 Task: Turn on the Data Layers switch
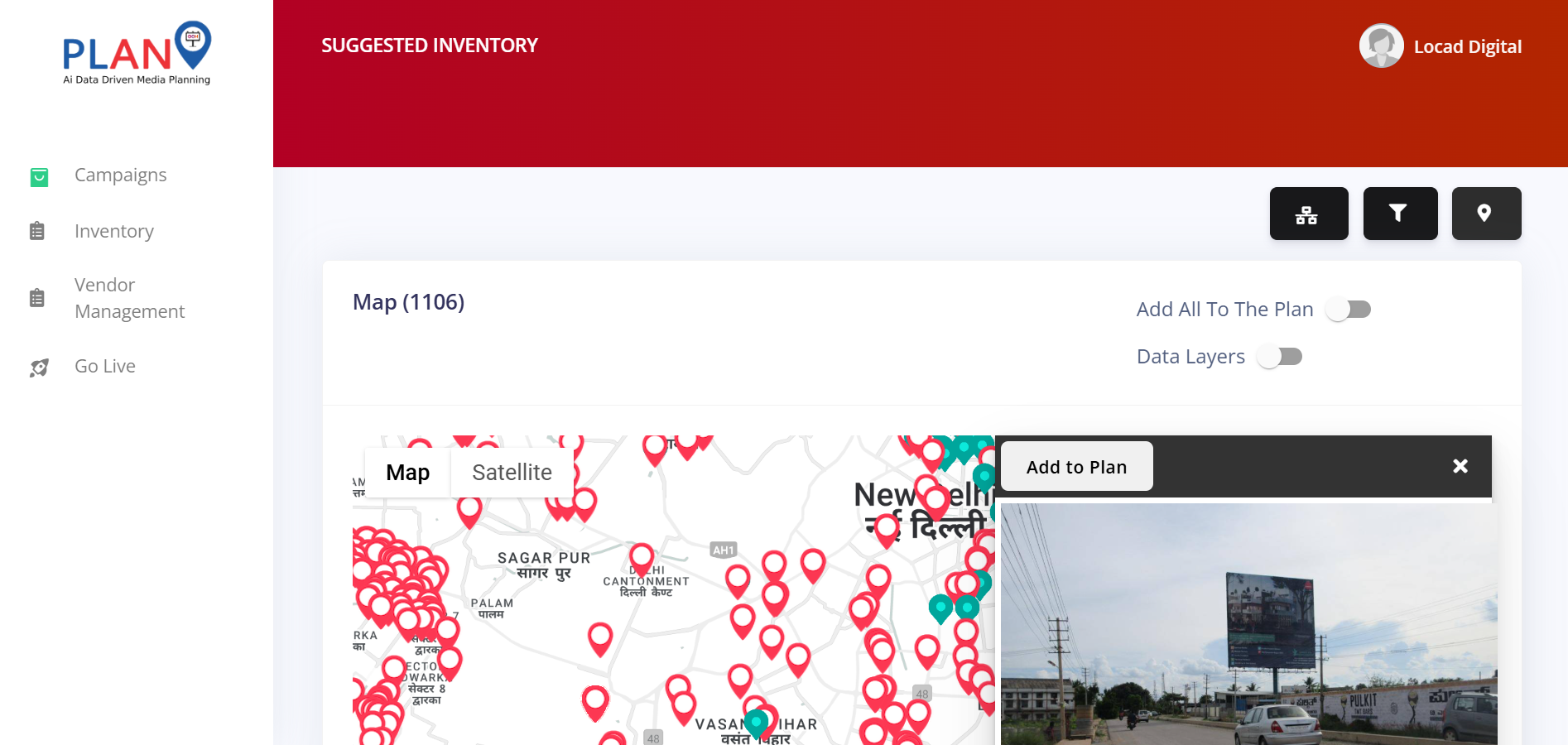pos(1279,357)
